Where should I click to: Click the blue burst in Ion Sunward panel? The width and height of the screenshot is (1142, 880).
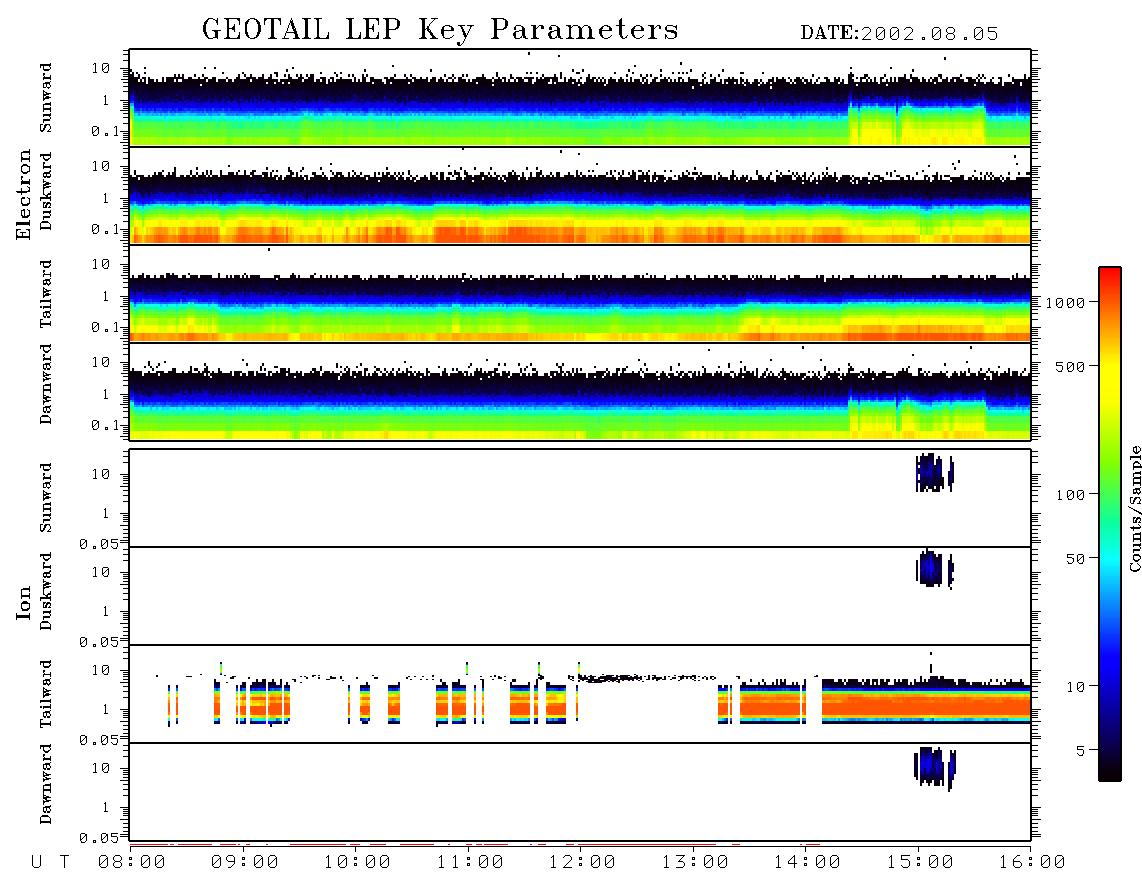pyautogui.click(x=932, y=473)
